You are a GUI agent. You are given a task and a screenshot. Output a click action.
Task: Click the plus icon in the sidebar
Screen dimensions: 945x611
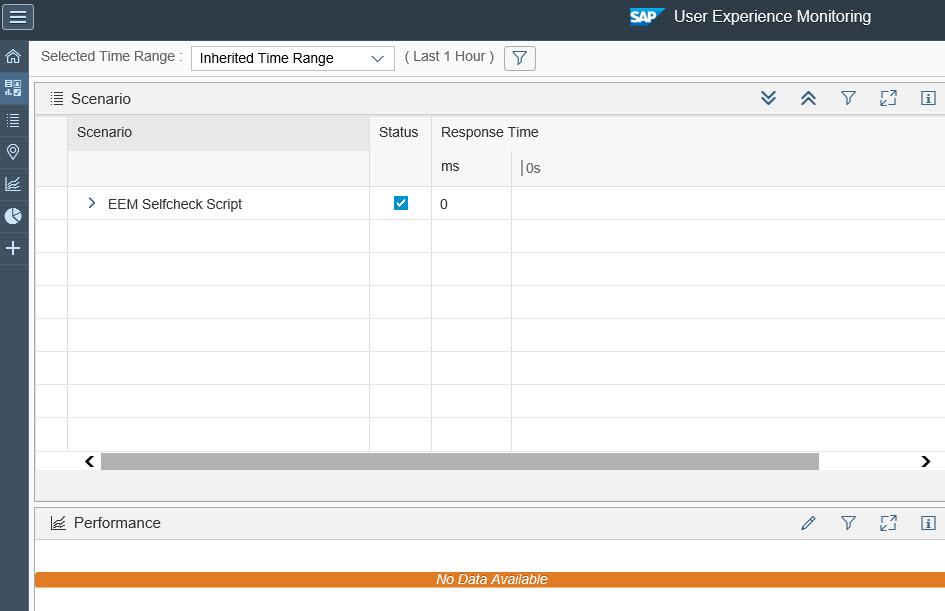[x=13, y=248]
